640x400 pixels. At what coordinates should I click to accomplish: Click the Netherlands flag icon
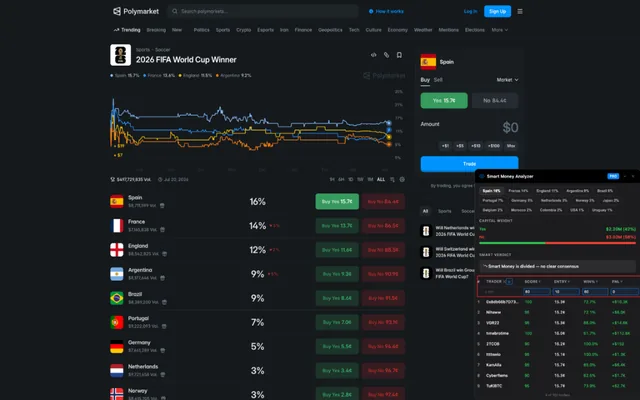tap(117, 370)
